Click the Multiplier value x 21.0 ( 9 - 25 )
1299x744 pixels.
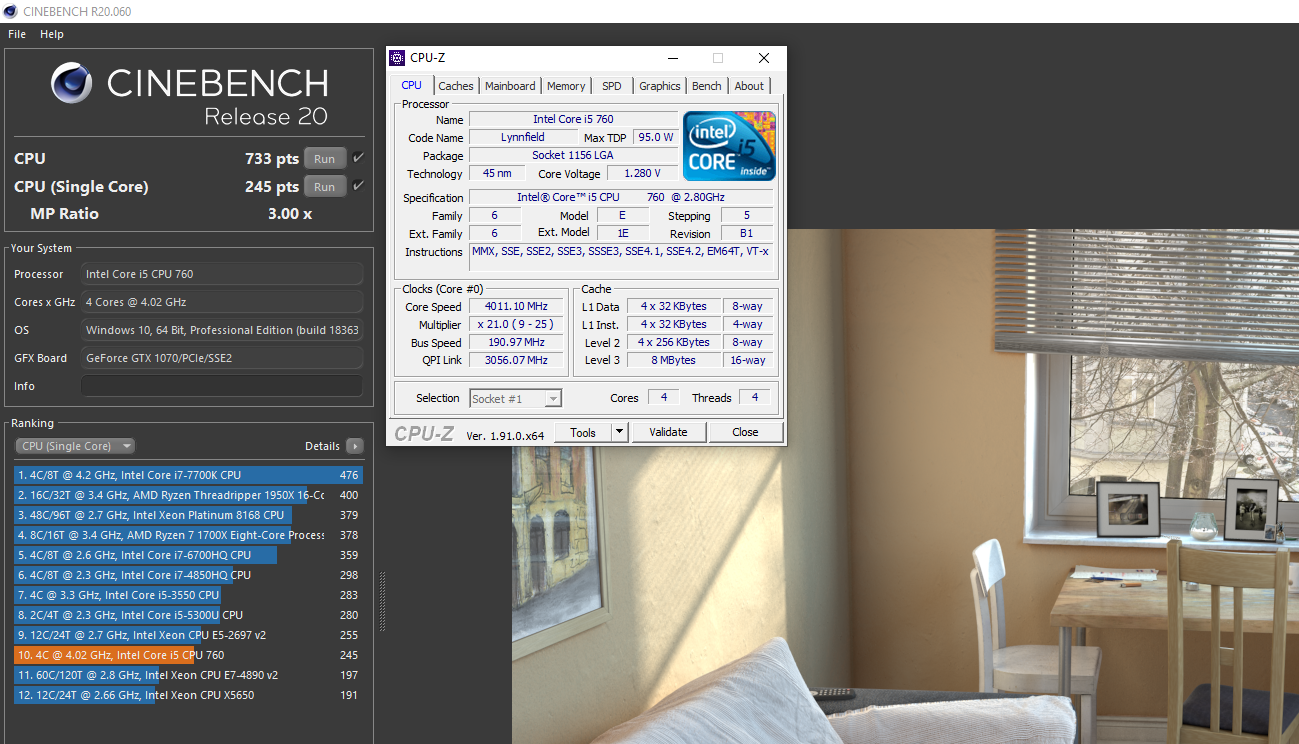(517, 325)
